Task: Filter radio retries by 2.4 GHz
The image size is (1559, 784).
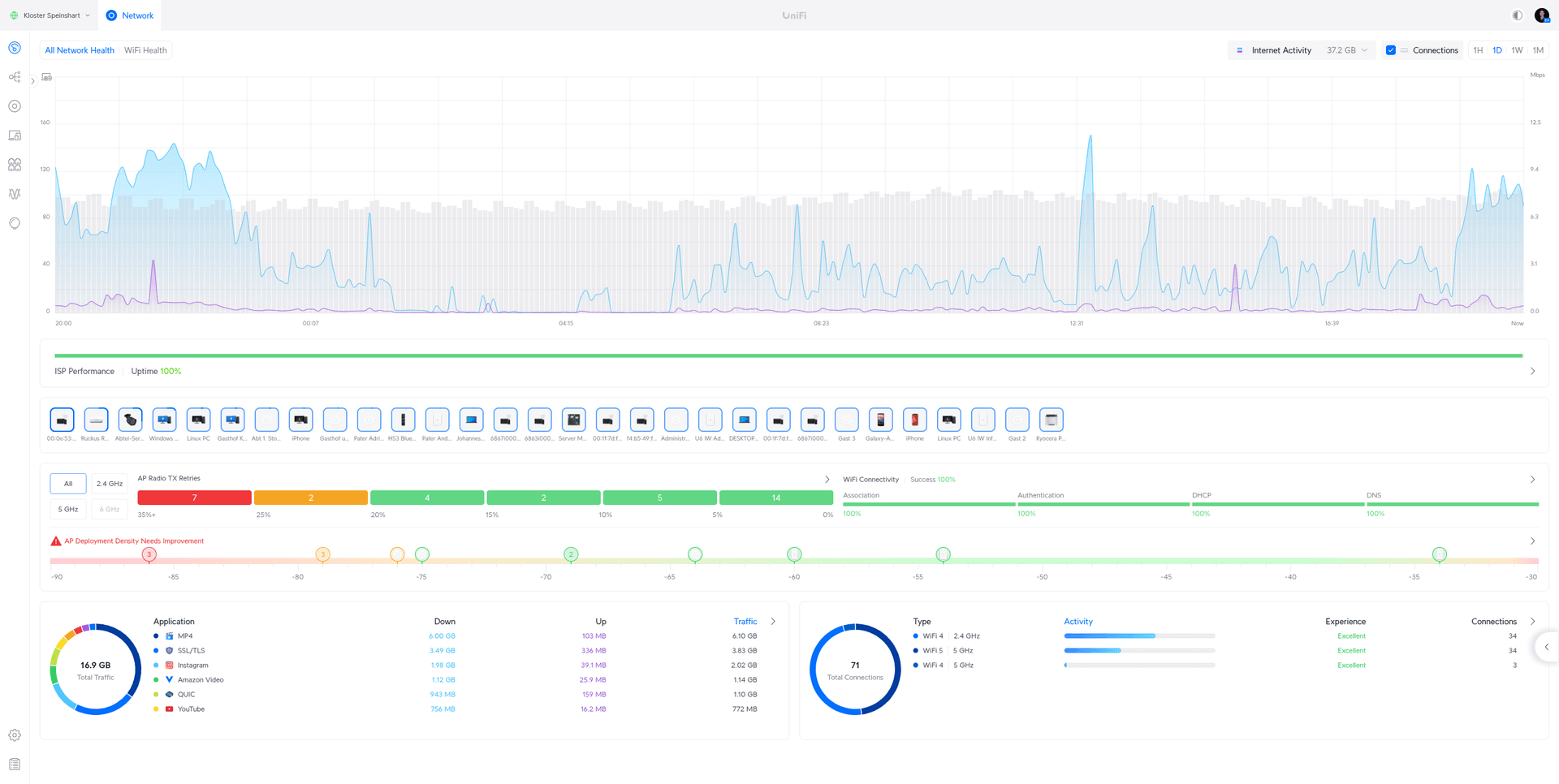Action: click(110, 484)
